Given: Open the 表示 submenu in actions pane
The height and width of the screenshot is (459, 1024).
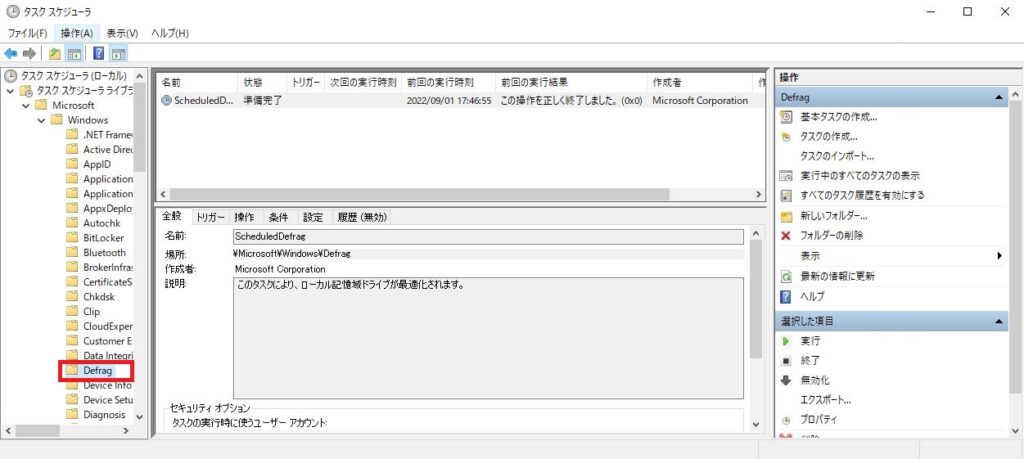Looking at the screenshot, I should coord(810,256).
